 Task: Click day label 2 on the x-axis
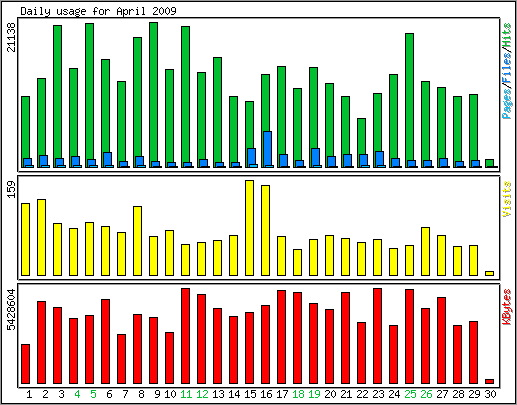[x=45, y=394]
